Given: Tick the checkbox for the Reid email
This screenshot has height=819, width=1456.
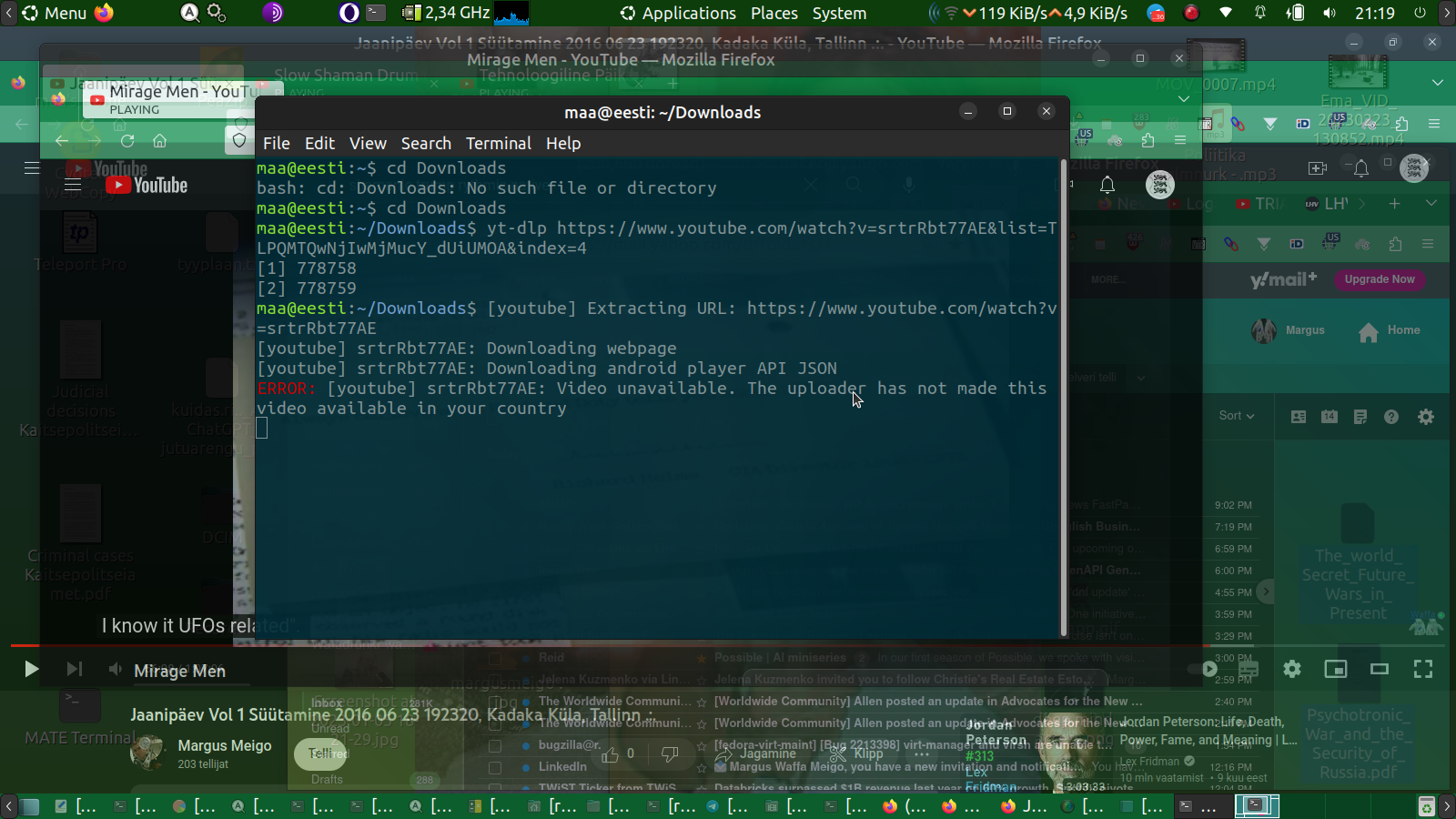Looking at the screenshot, I should (x=495, y=658).
